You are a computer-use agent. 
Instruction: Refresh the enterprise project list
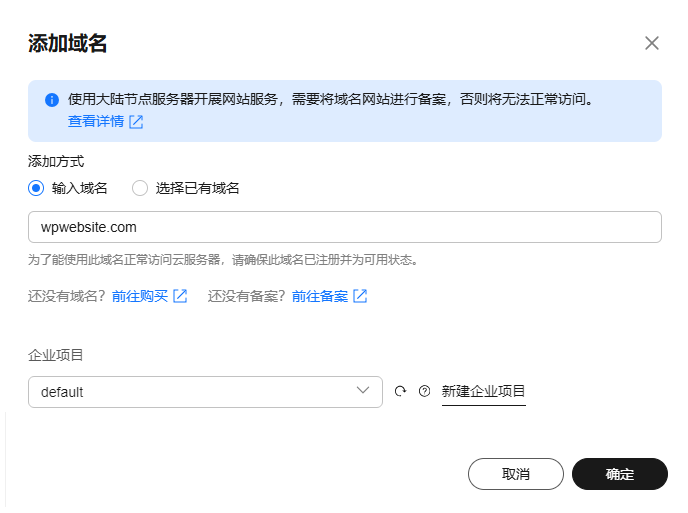coord(400,391)
